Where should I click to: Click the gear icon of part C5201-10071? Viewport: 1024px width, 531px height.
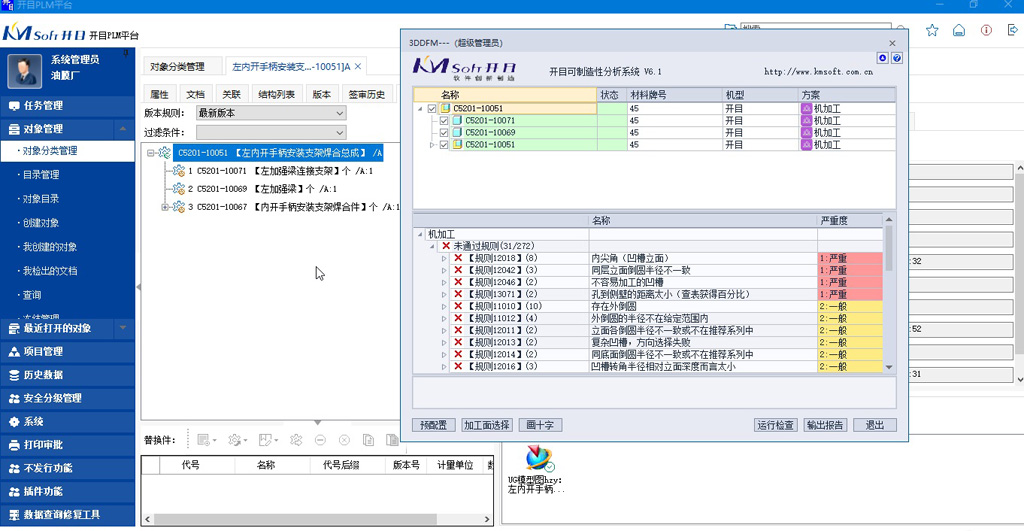(x=178, y=171)
